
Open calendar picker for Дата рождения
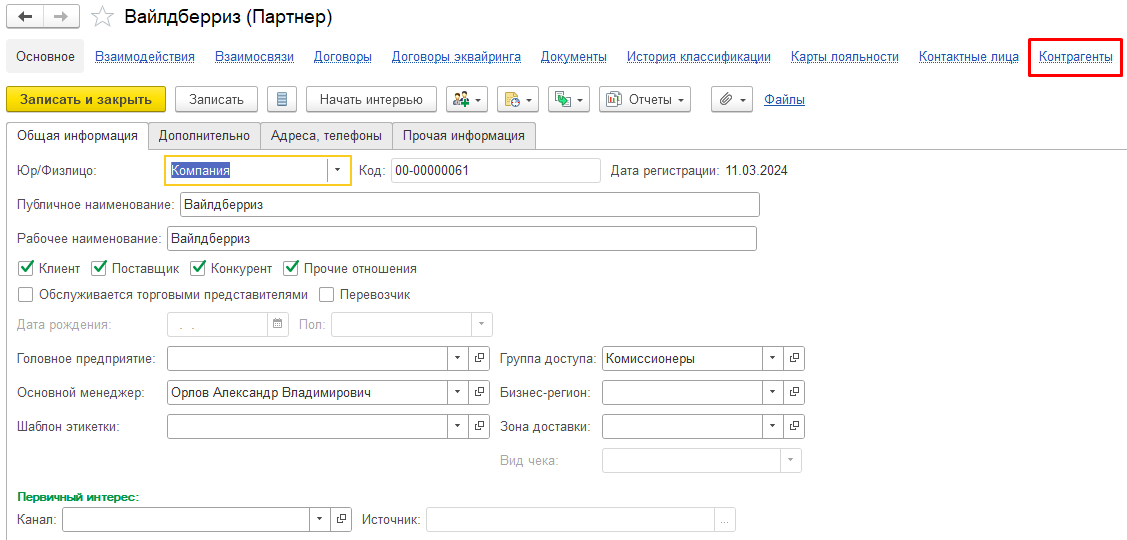(278, 324)
